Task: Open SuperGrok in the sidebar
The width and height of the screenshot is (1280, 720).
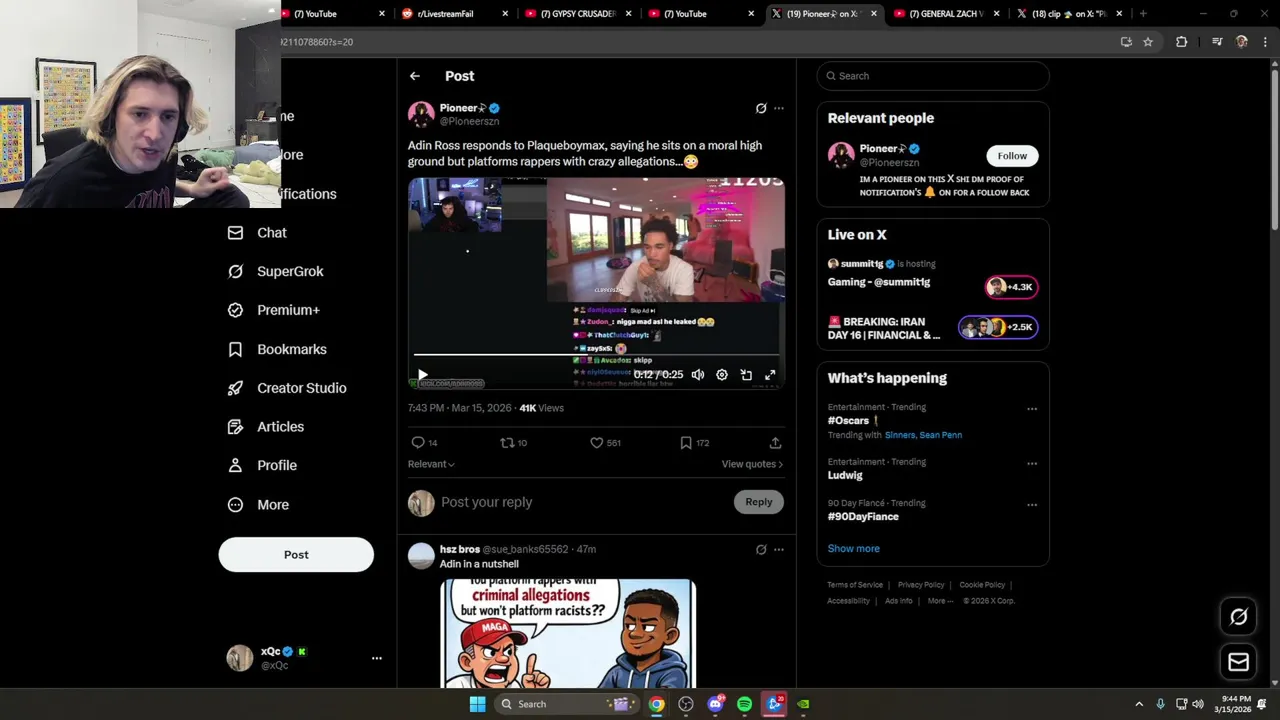Action: click(275, 272)
